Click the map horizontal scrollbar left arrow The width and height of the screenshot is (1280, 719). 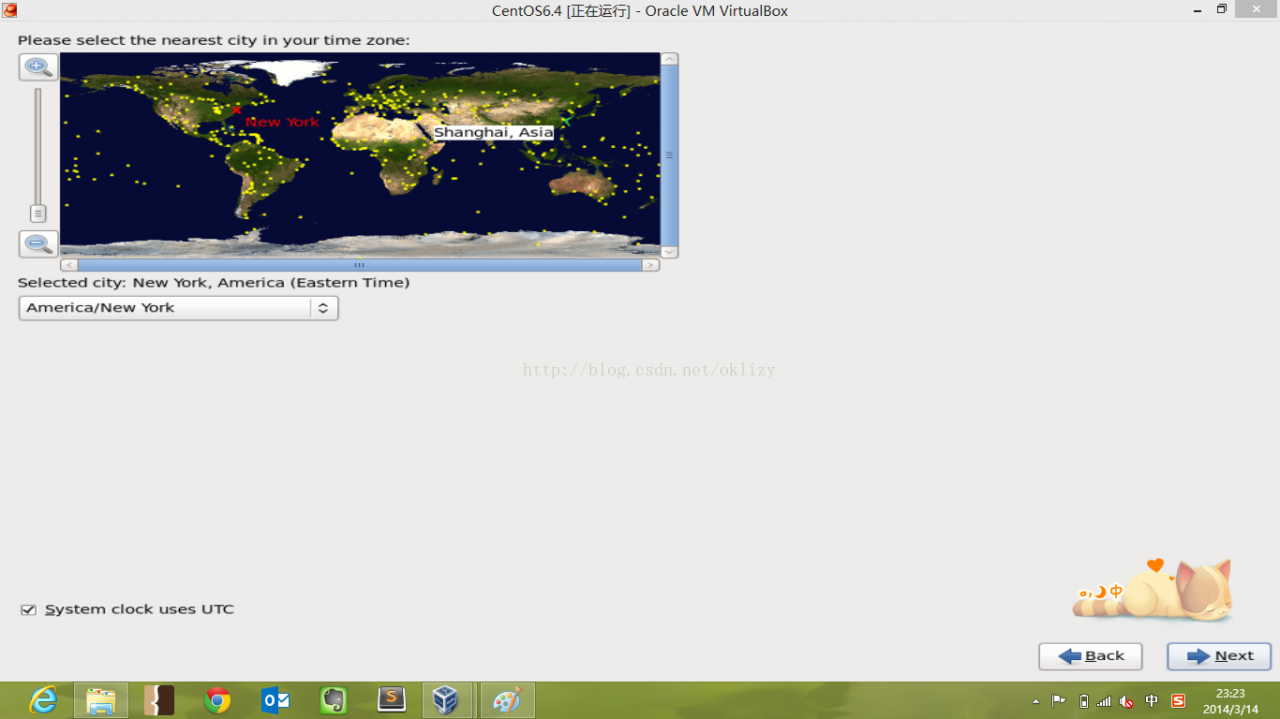(x=68, y=265)
